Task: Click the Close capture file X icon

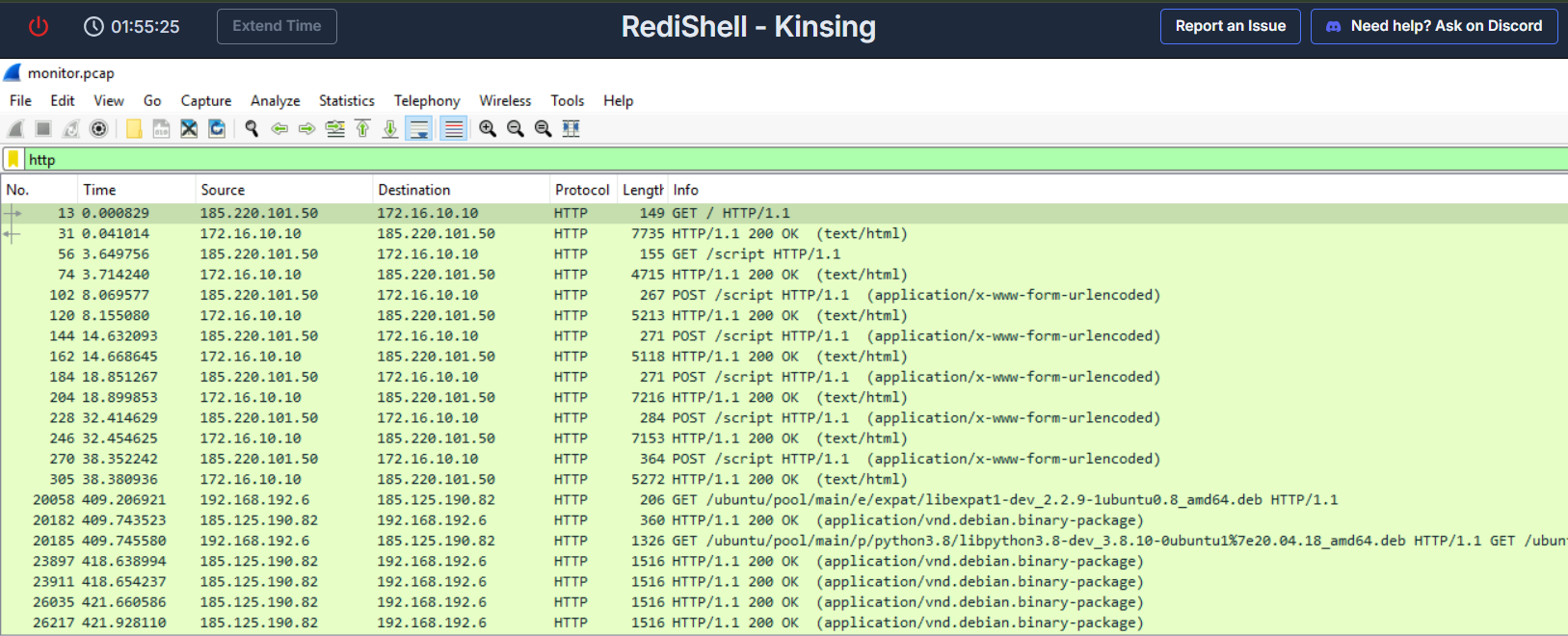Action: pyautogui.click(x=189, y=128)
